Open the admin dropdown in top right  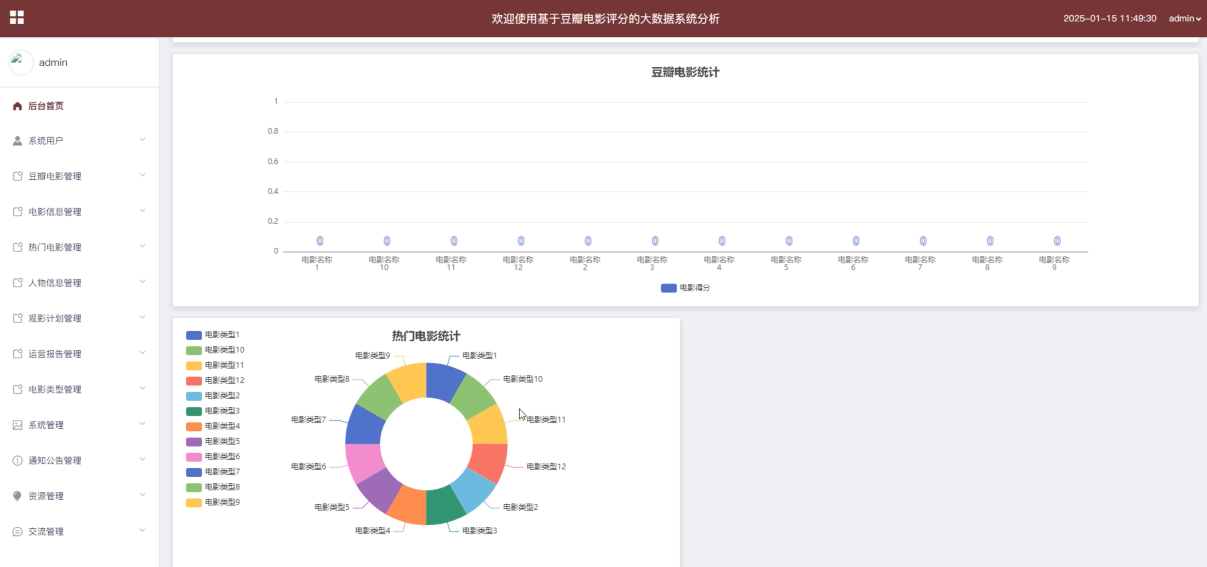tap(1184, 18)
